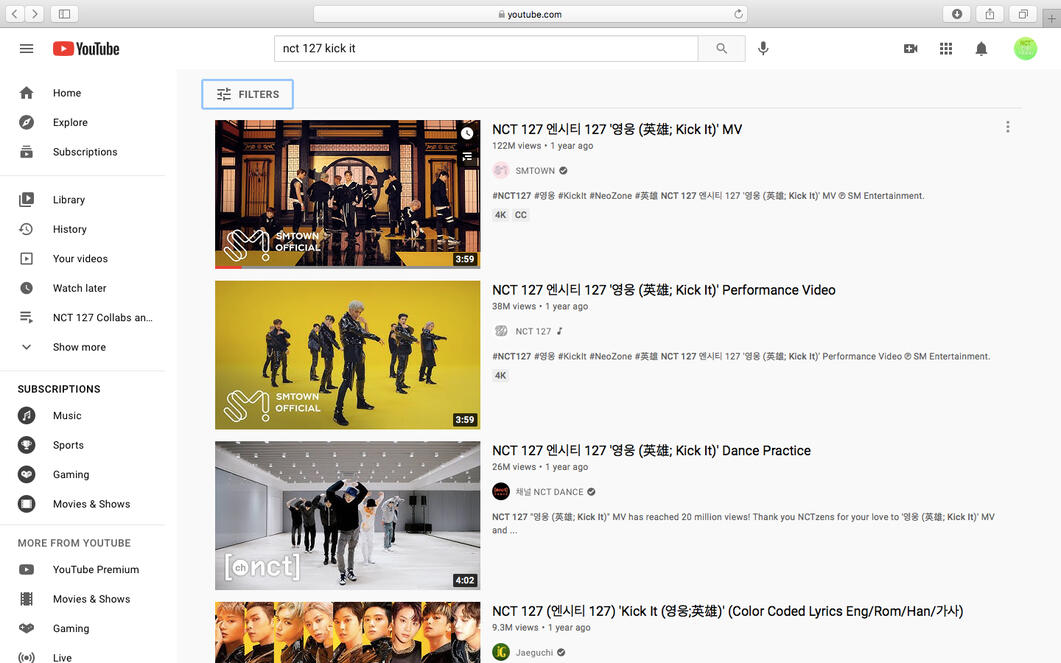Viewport: 1061px width, 663px height.
Task: Click the search magnifier button
Action: coord(721,49)
